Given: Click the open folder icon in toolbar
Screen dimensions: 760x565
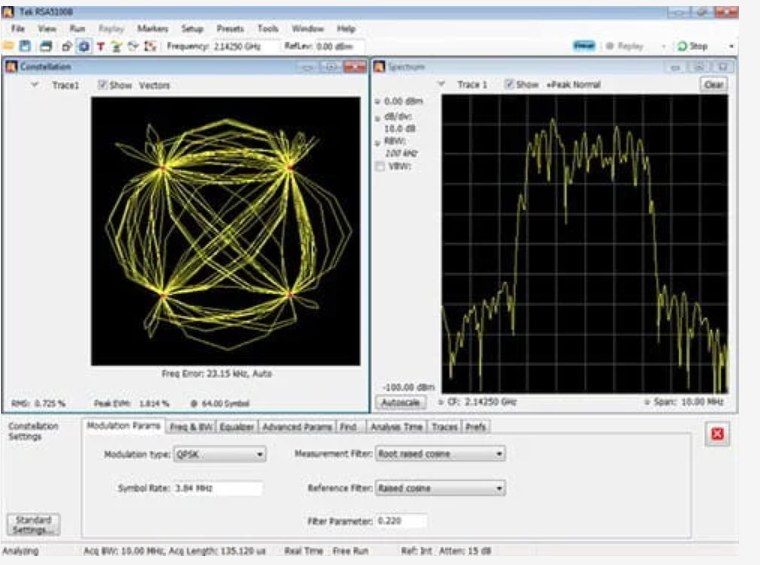Looking at the screenshot, I should [9, 46].
